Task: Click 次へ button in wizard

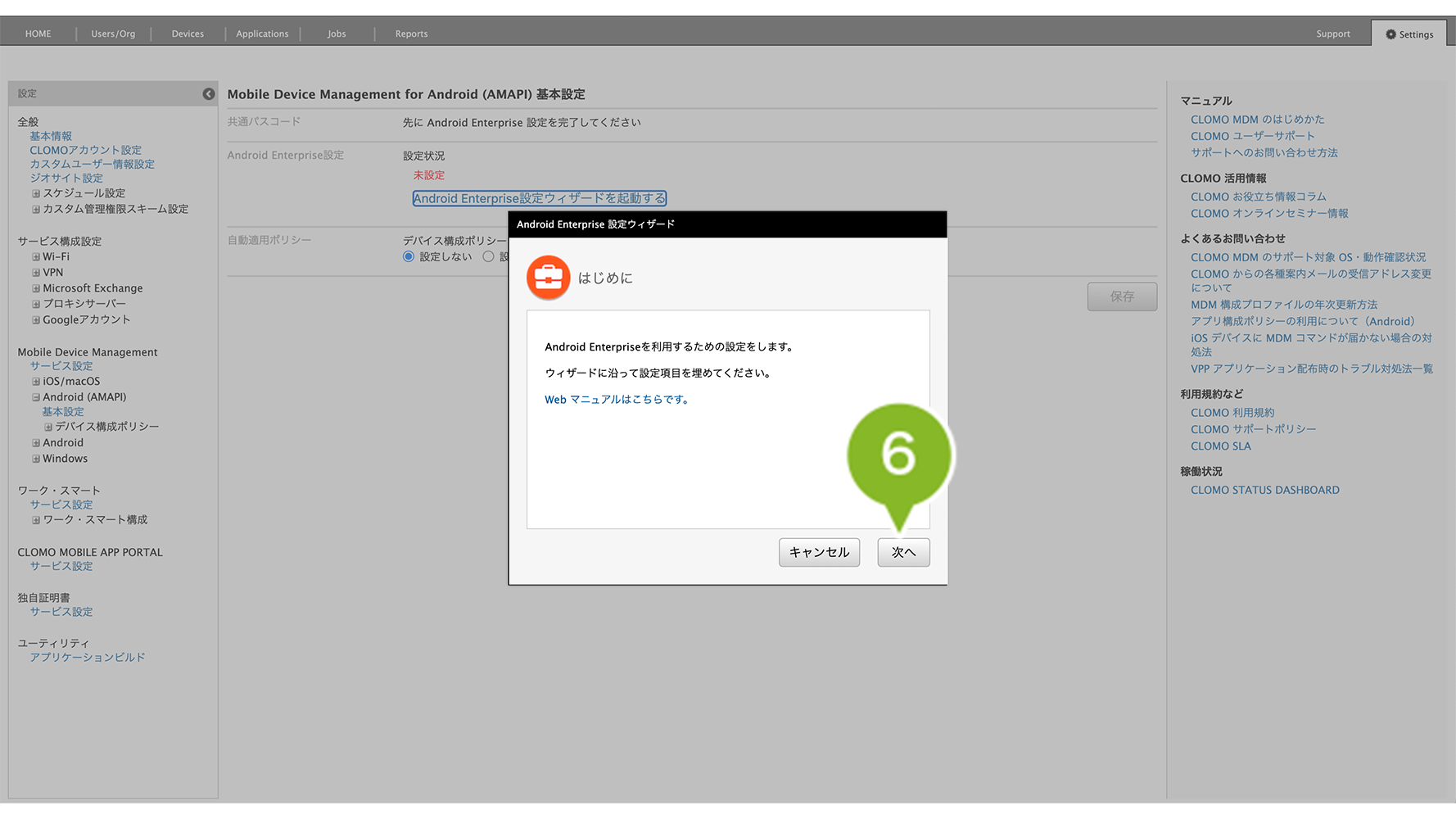Action: pyautogui.click(x=903, y=552)
